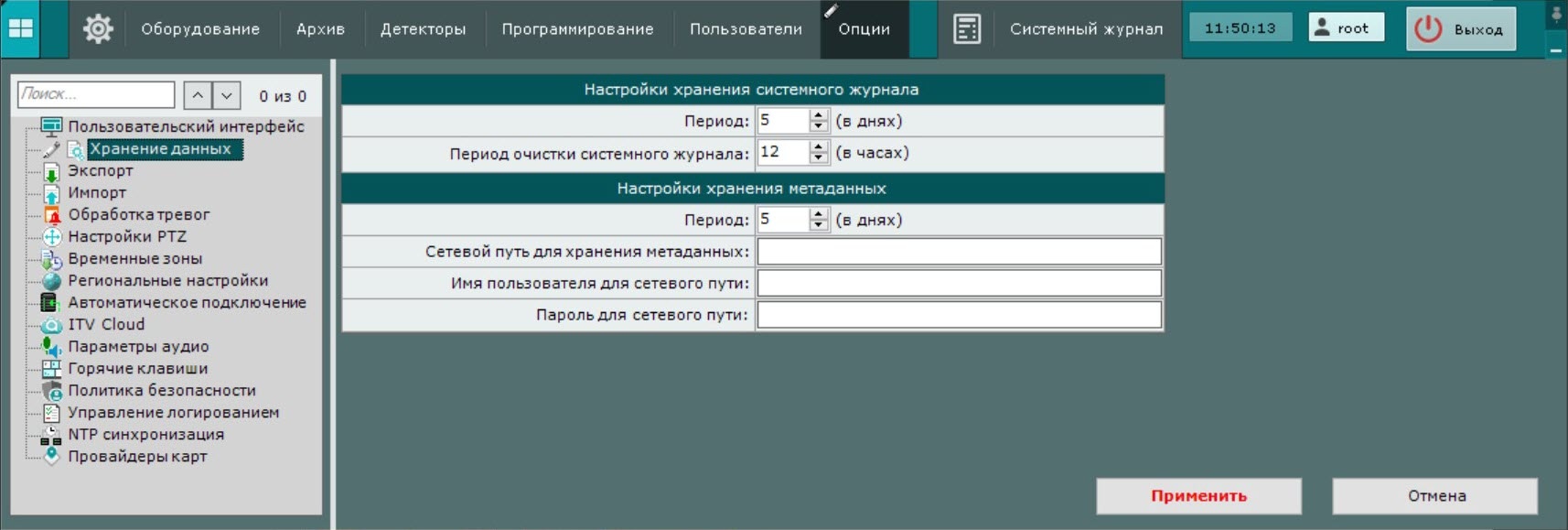Switch to the Детекторы tab
This screenshot has width=1568, height=530.
coord(423,29)
